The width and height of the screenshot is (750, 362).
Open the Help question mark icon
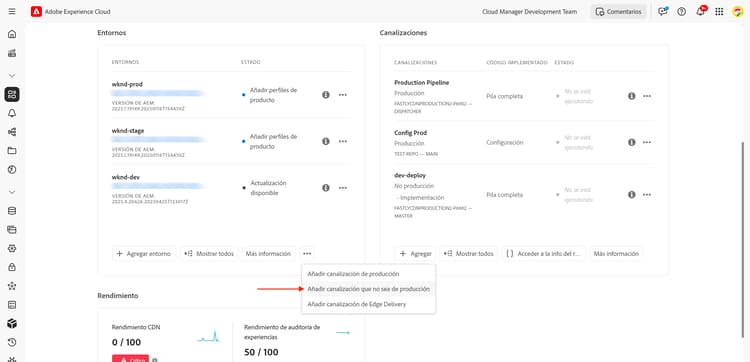(x=682, y=11)
